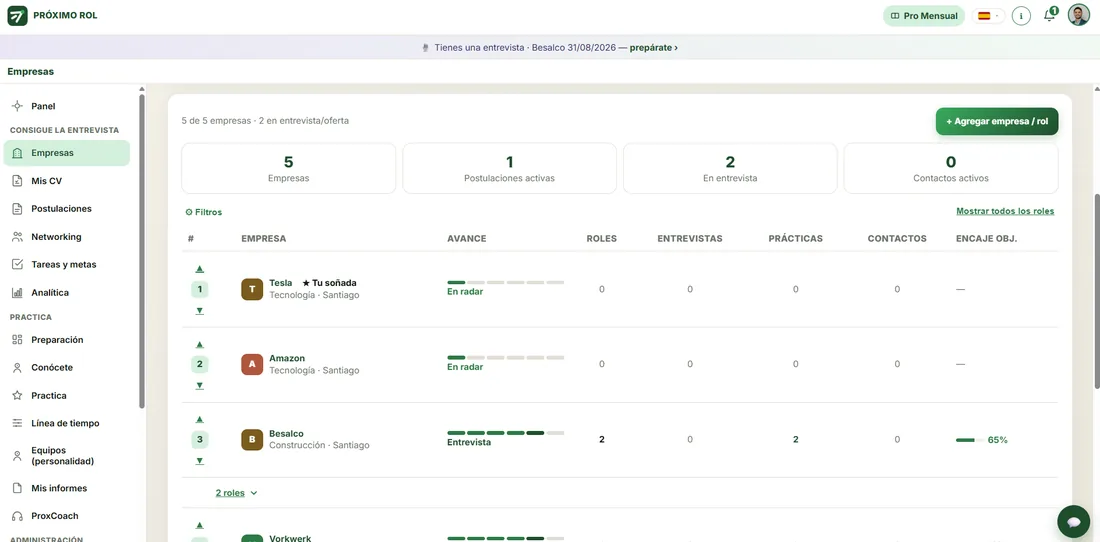Screen dimensions: 1100x542
Task: Click the En entrevista stat card
Action: (730, 168)
